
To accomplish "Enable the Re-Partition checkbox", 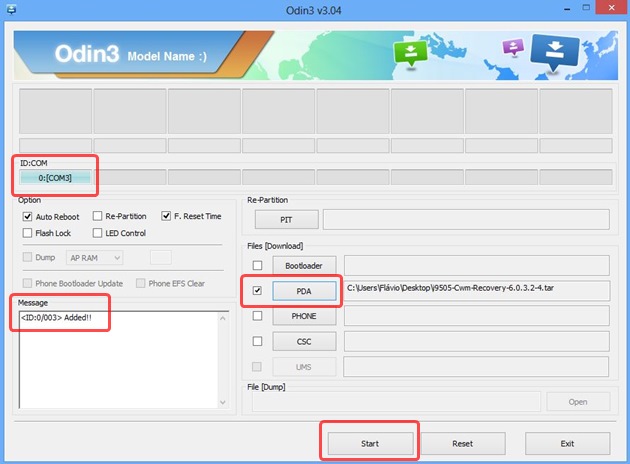I will pos(97,216).
